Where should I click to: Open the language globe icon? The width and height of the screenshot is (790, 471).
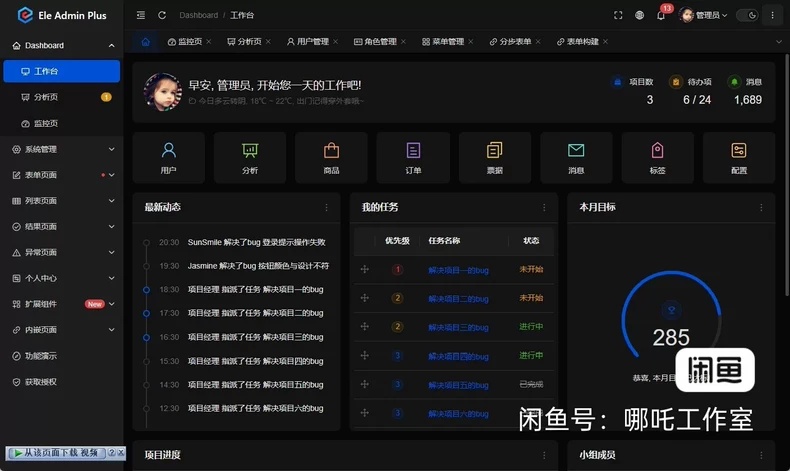tap(639, 15)
